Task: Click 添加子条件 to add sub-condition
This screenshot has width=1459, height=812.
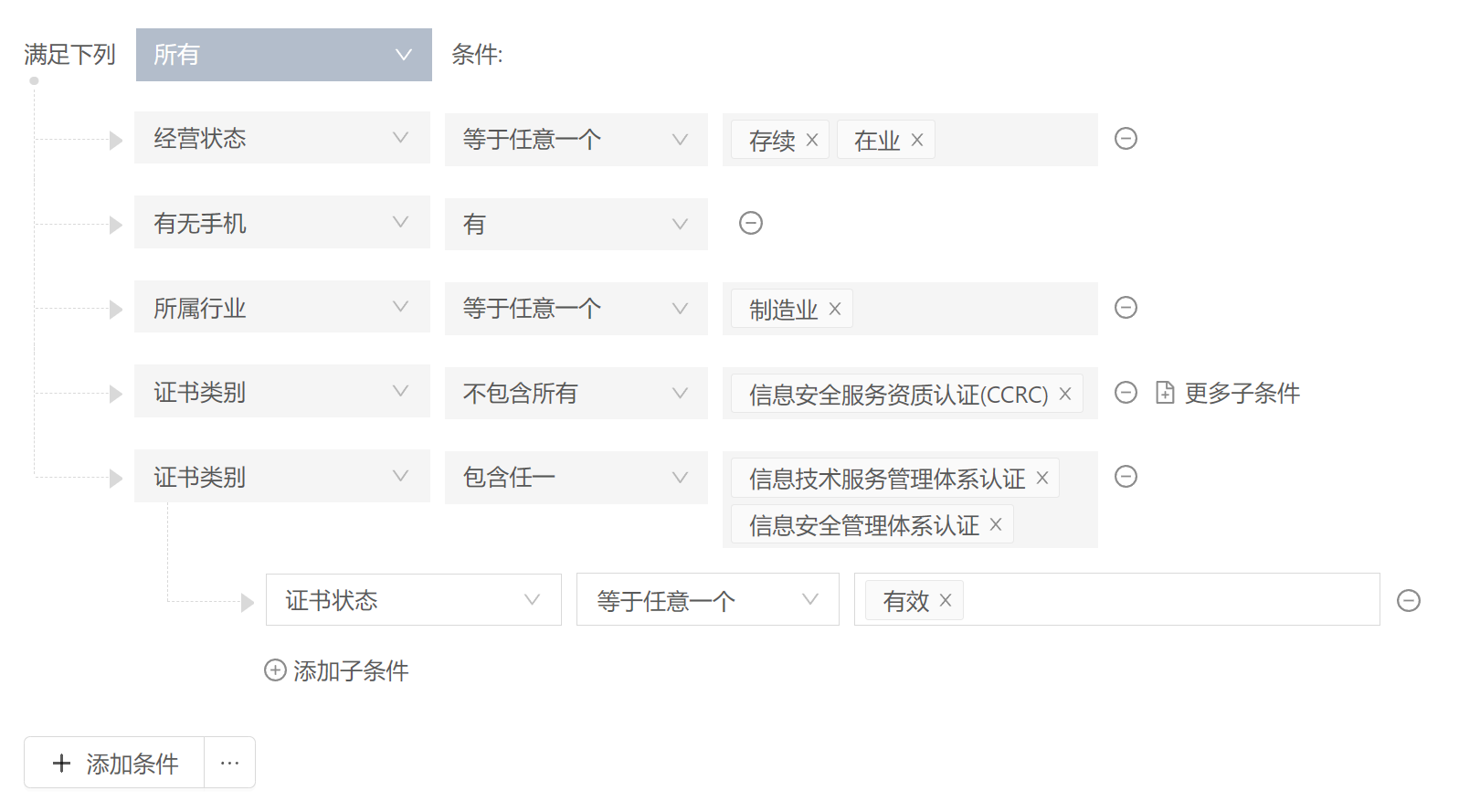Action: click(337, 670)
